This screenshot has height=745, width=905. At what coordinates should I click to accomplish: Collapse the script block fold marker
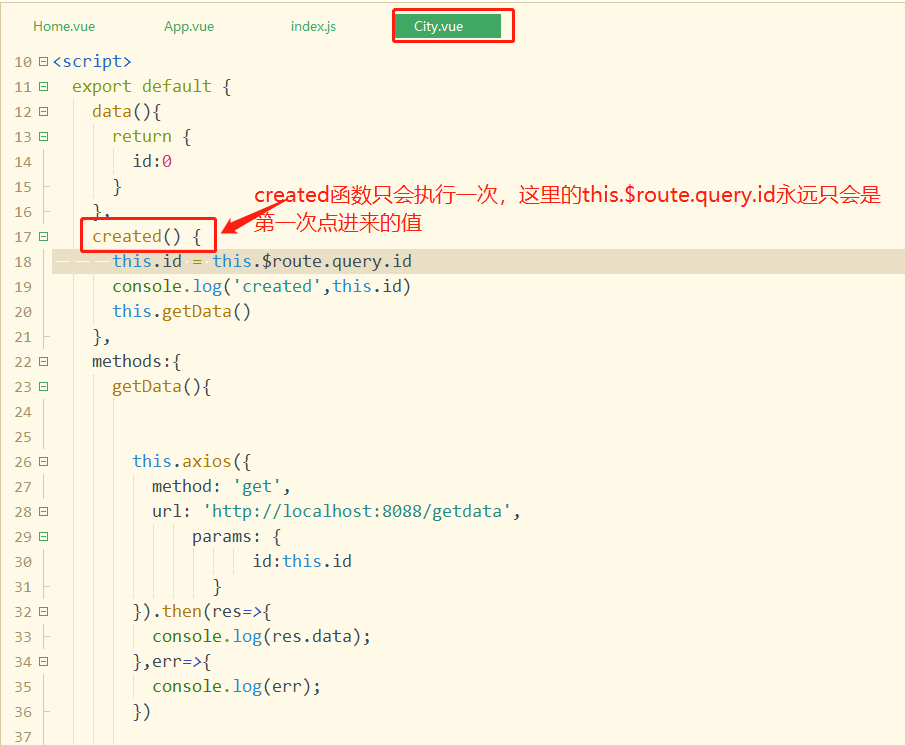[x=42, y=61]
